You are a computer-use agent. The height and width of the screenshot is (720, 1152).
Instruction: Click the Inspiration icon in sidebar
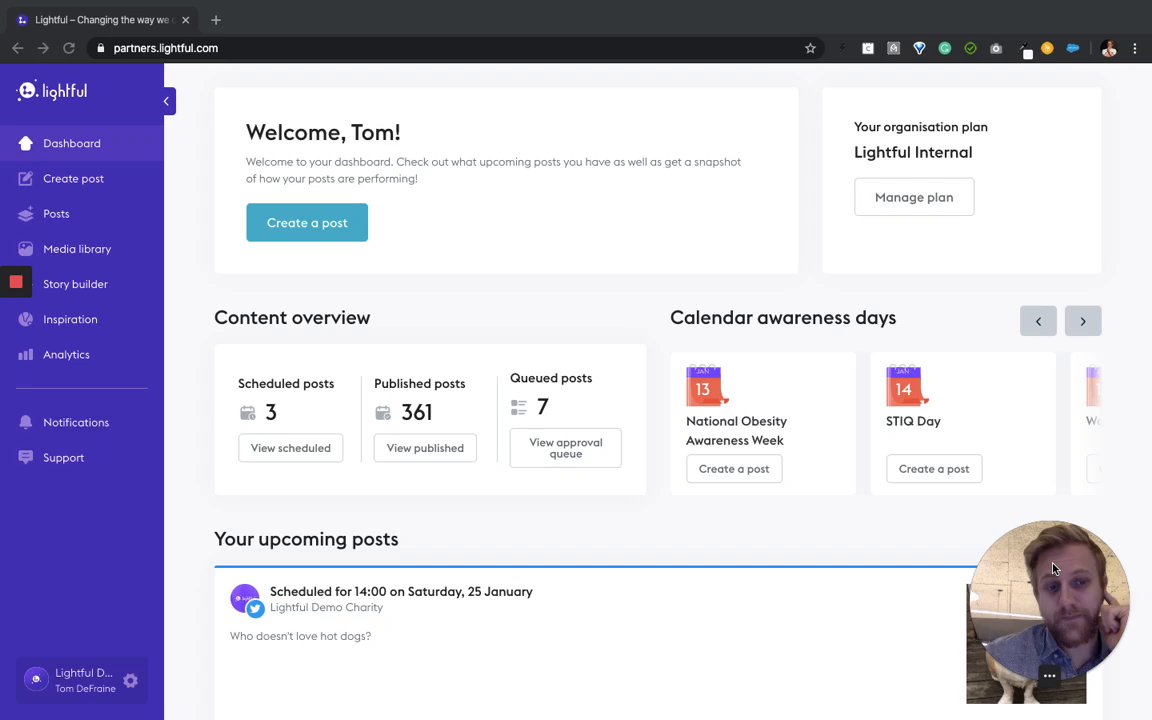(x=26, y=320)
